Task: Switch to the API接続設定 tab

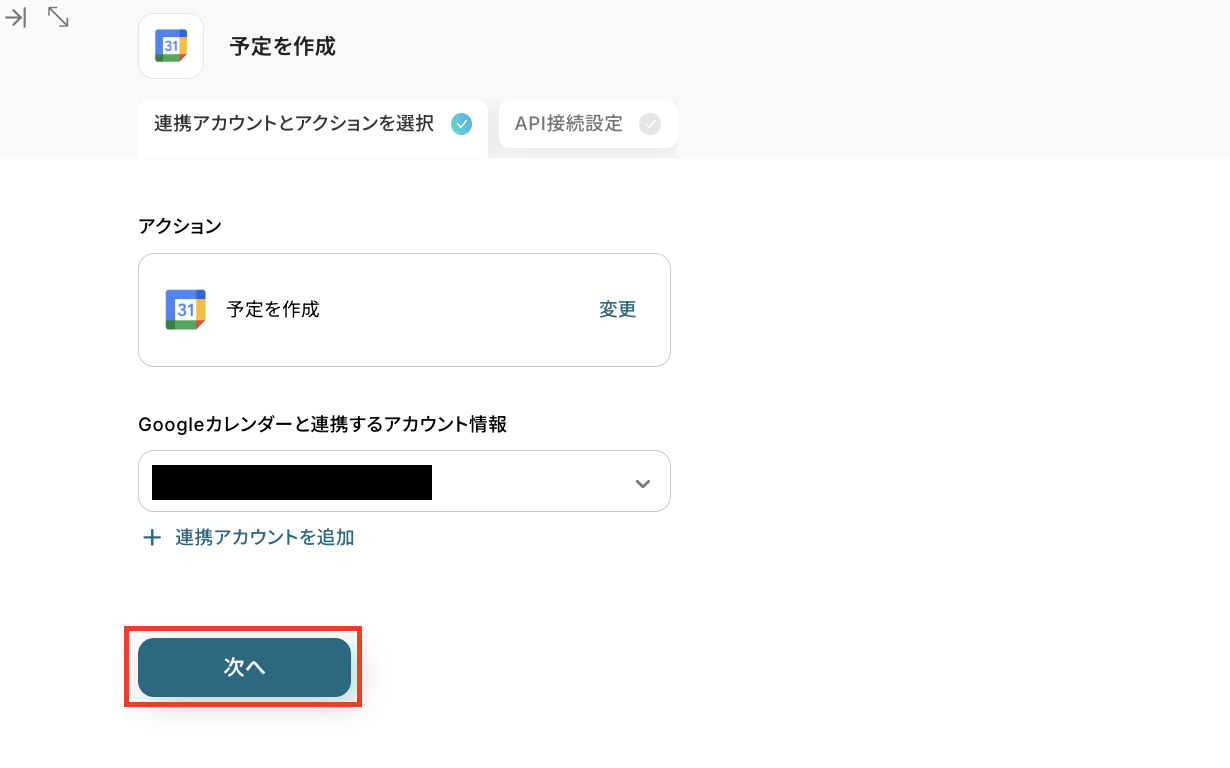Action: [569, 124]
